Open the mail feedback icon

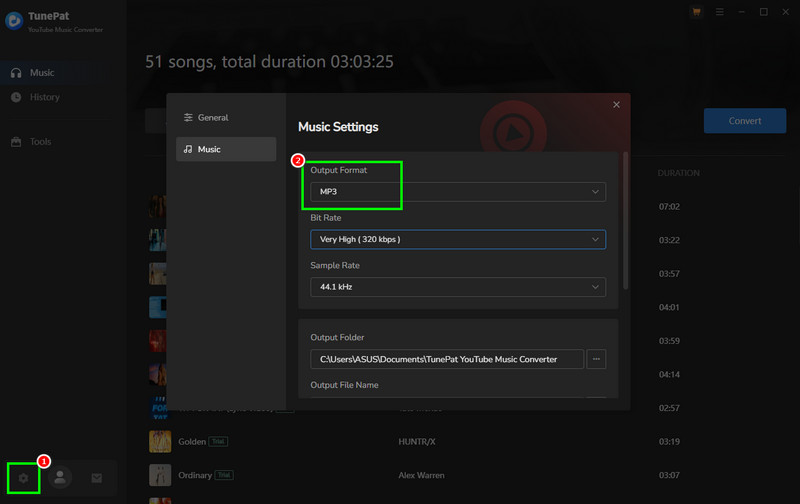(97, 478)
